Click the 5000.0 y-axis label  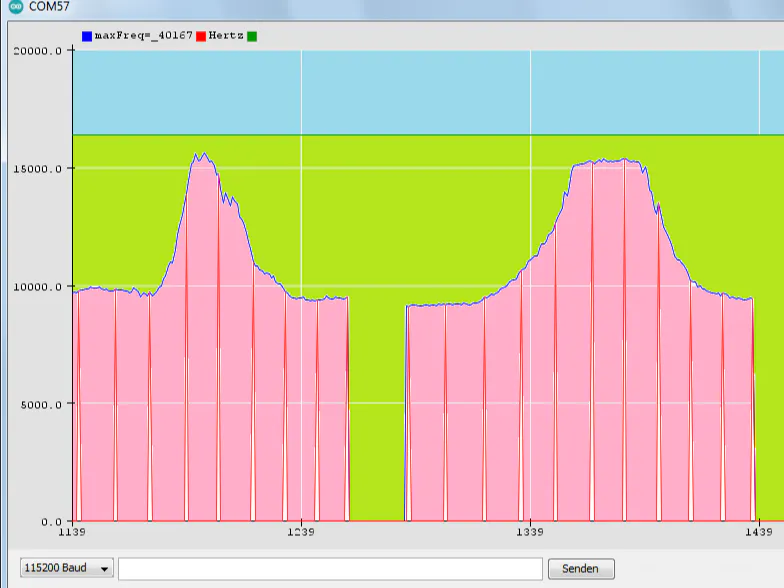coord(41,404)
